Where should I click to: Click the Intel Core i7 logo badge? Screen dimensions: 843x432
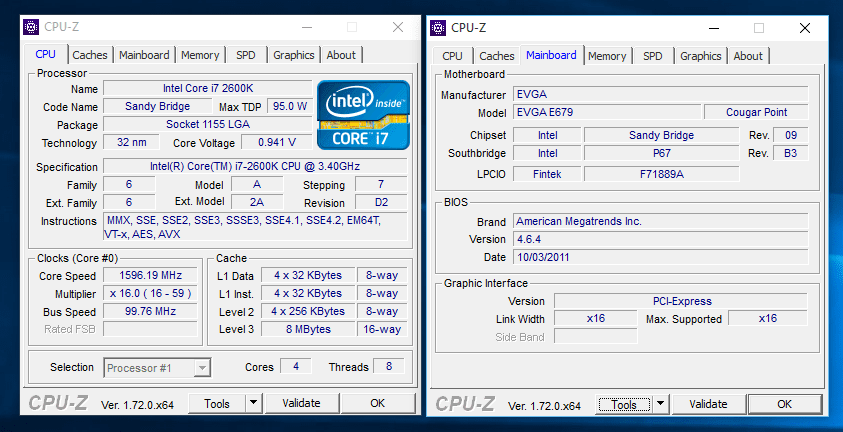tap(363, 115)
